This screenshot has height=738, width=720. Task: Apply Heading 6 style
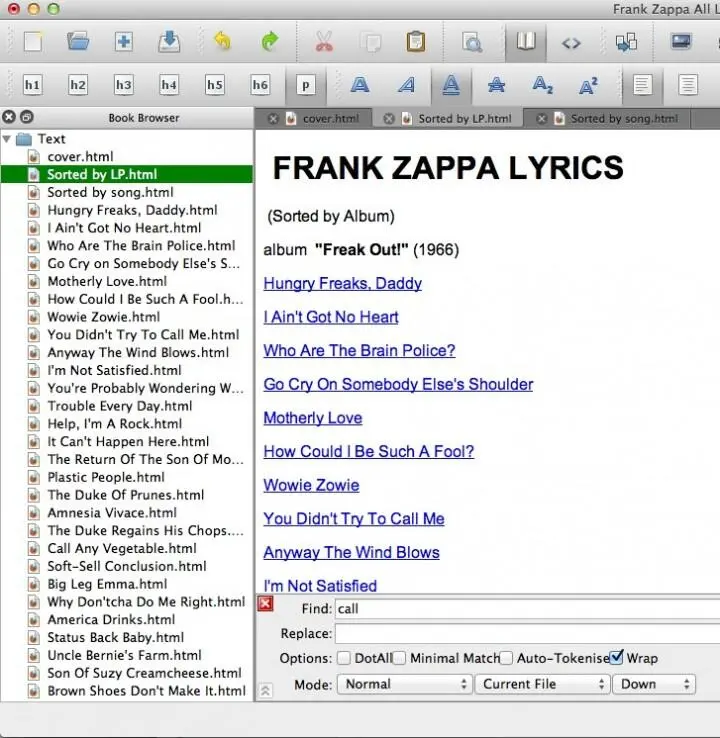tap(260, 85)
